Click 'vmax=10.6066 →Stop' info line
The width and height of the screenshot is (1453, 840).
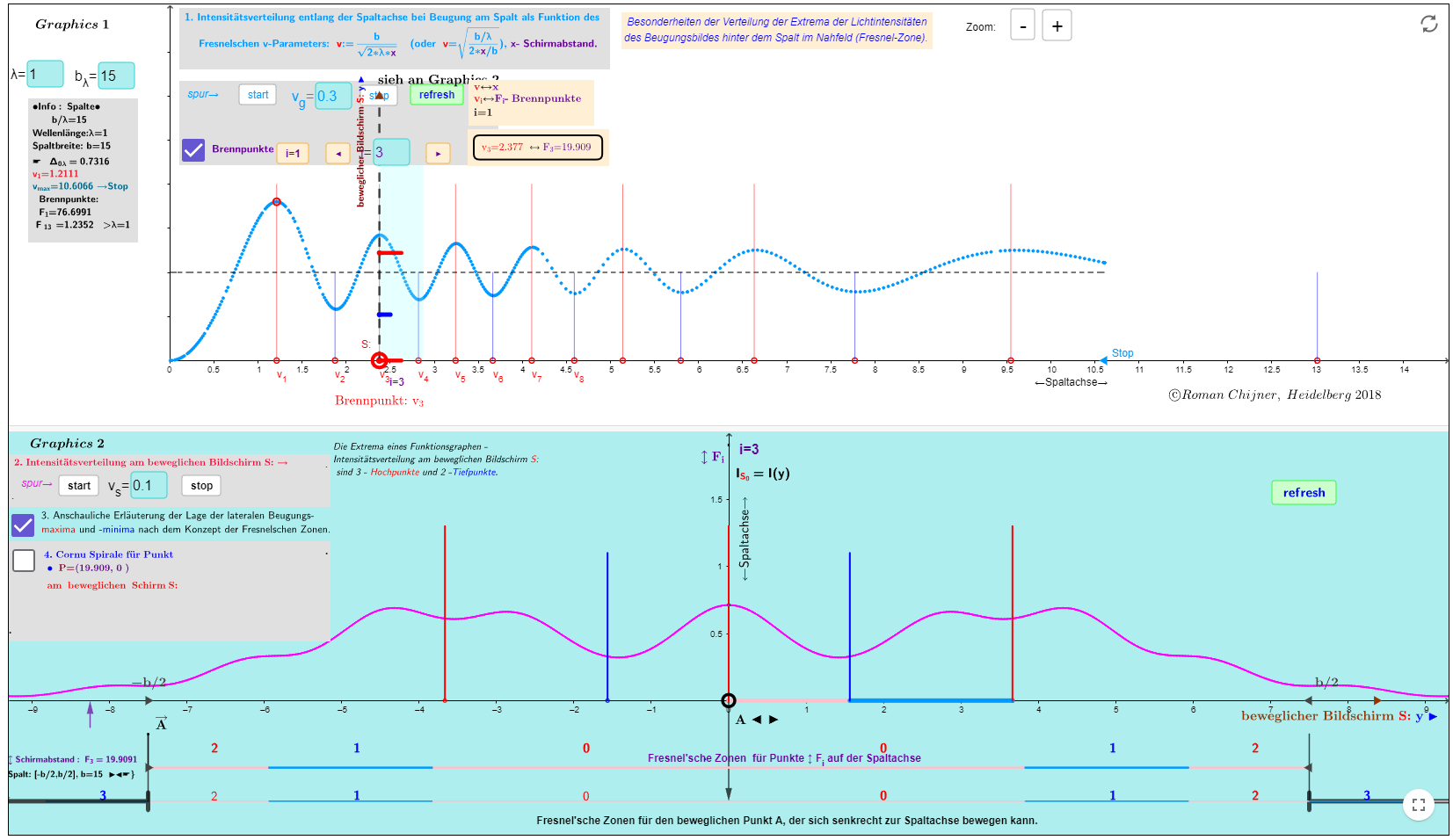(x=80, y=186)
